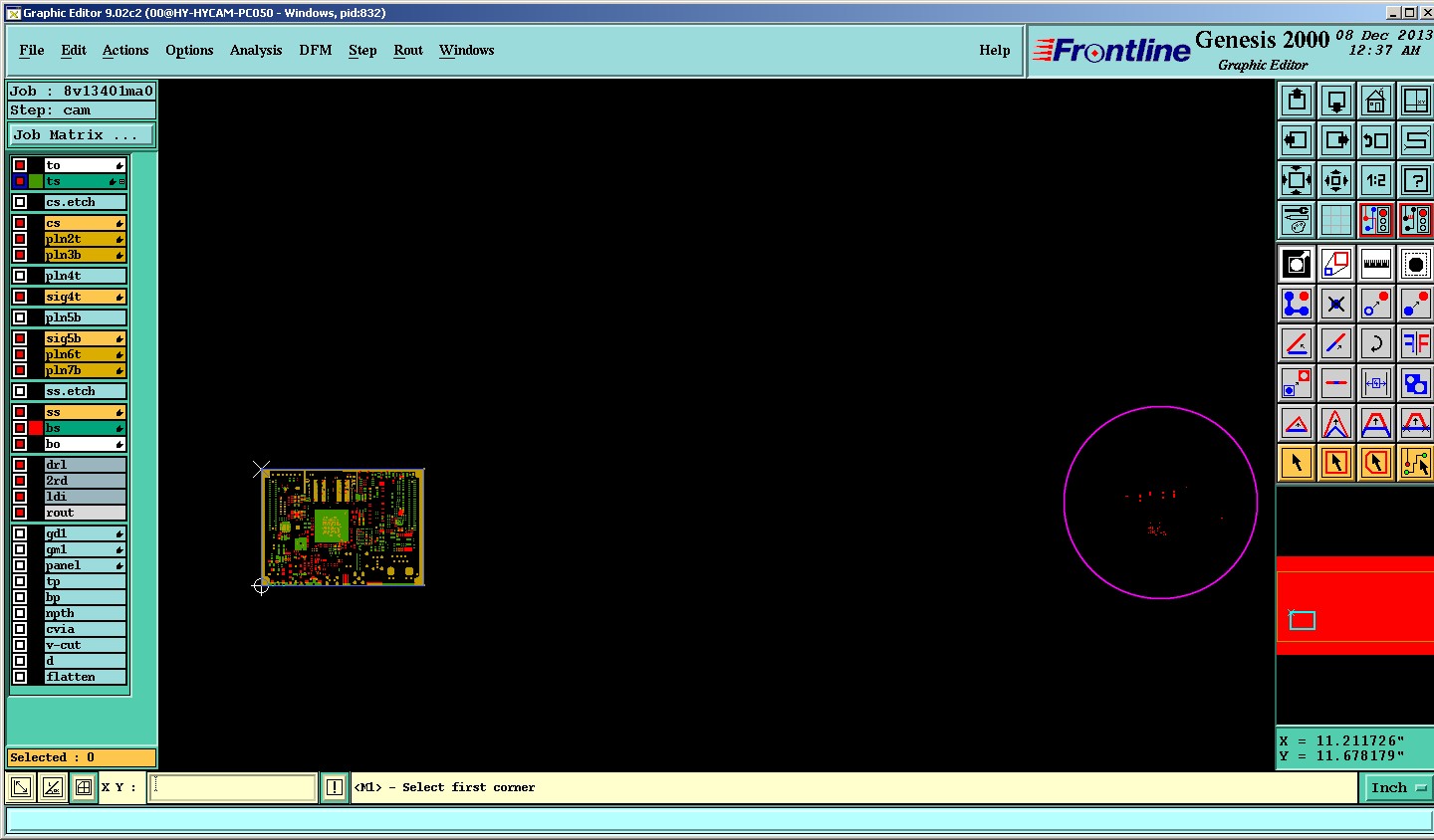1434x840 pixels.
Task: Open the Edit menu
Action: click(74, 50)
